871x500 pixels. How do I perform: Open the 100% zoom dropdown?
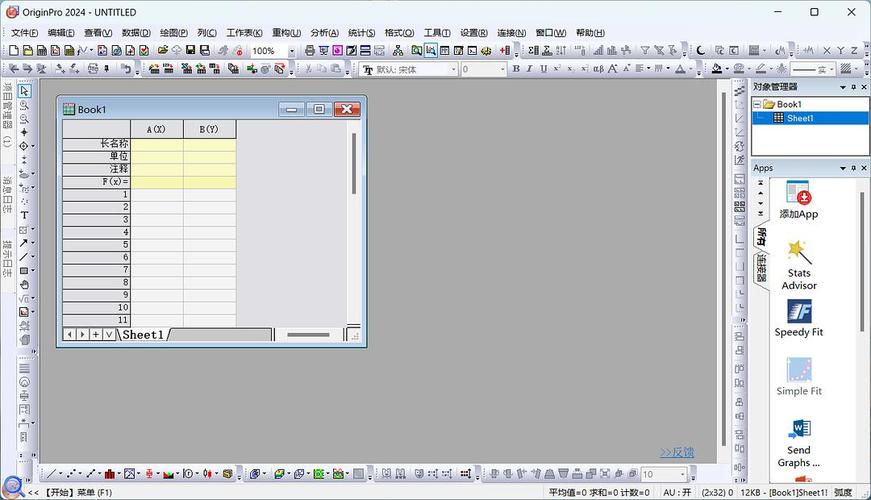pyautogui.click(x=292, y=51)
